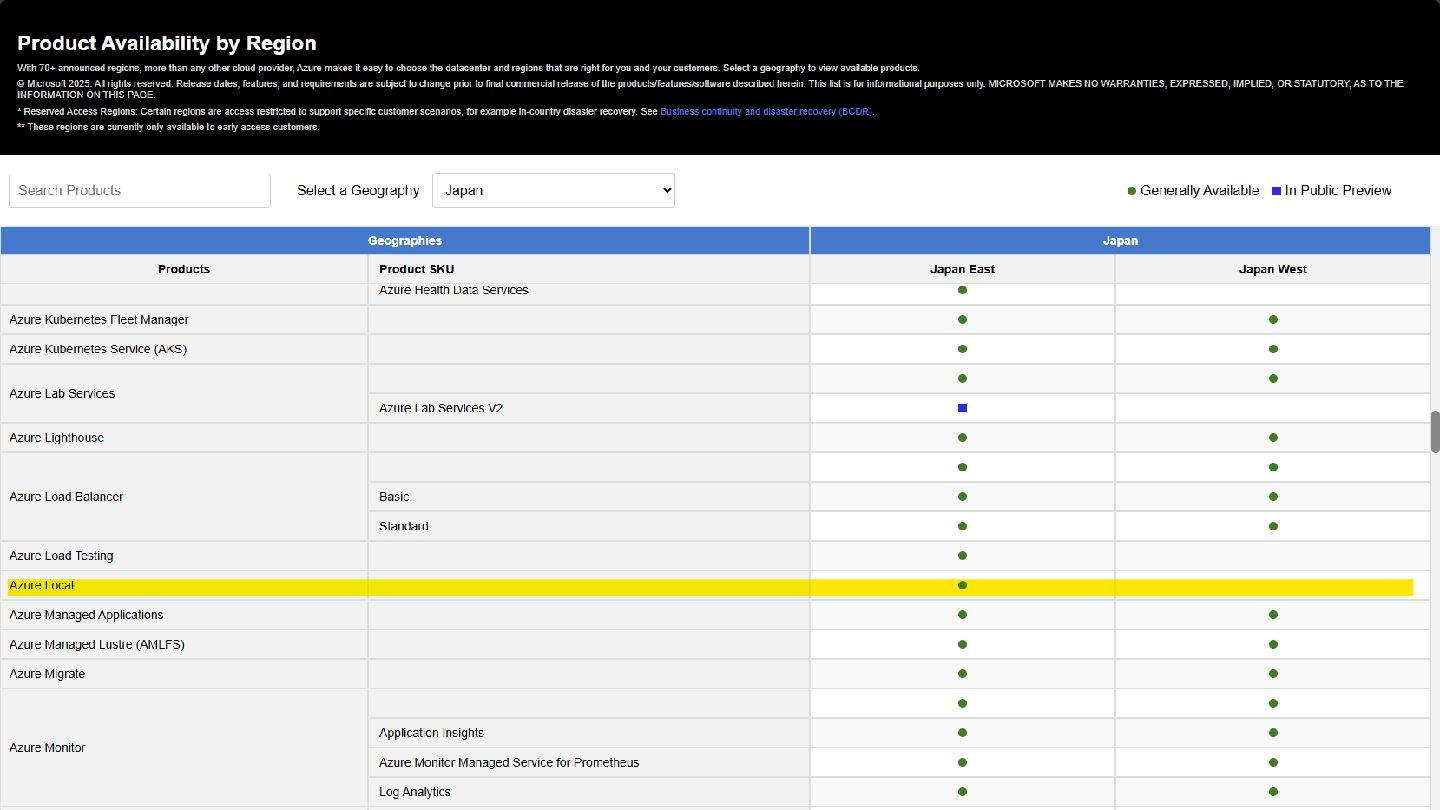Viewport: 1440px width, 810px height.
Task: Select the Azure Kubernetes Service (AKS) product name
Action: pyautogui.click(x=98, y=349)
